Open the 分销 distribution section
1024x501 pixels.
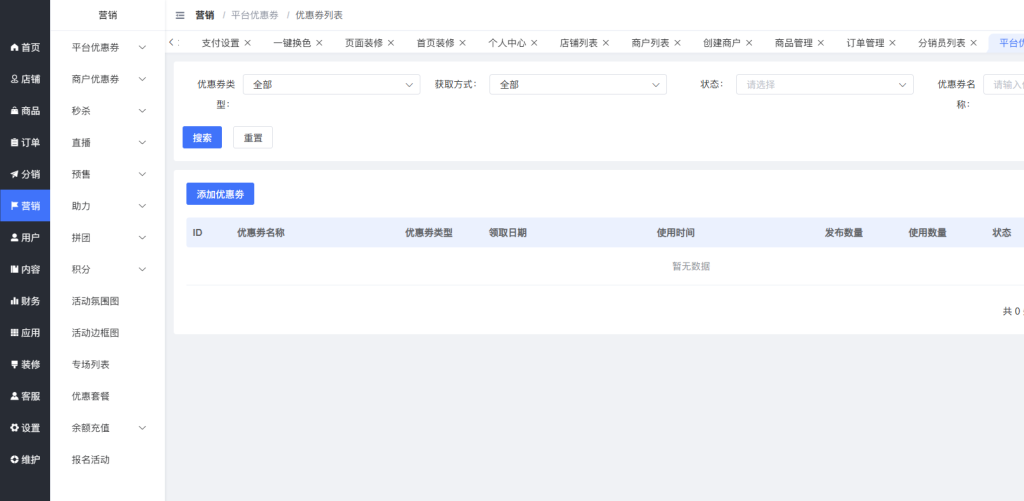(x=25, y=174)
